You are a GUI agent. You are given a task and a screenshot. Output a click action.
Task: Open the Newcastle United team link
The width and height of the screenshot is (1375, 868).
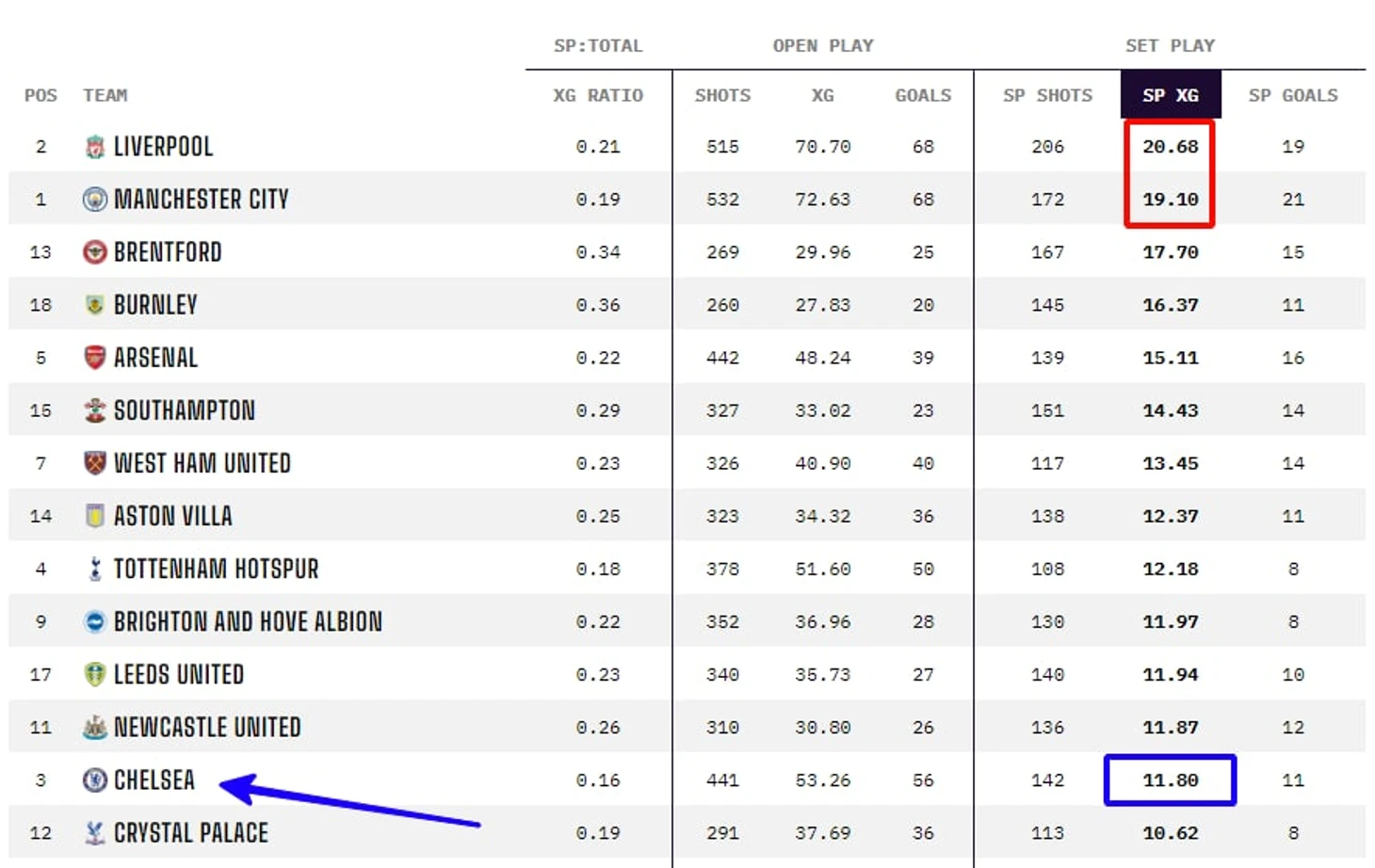(x=207, y=727)
